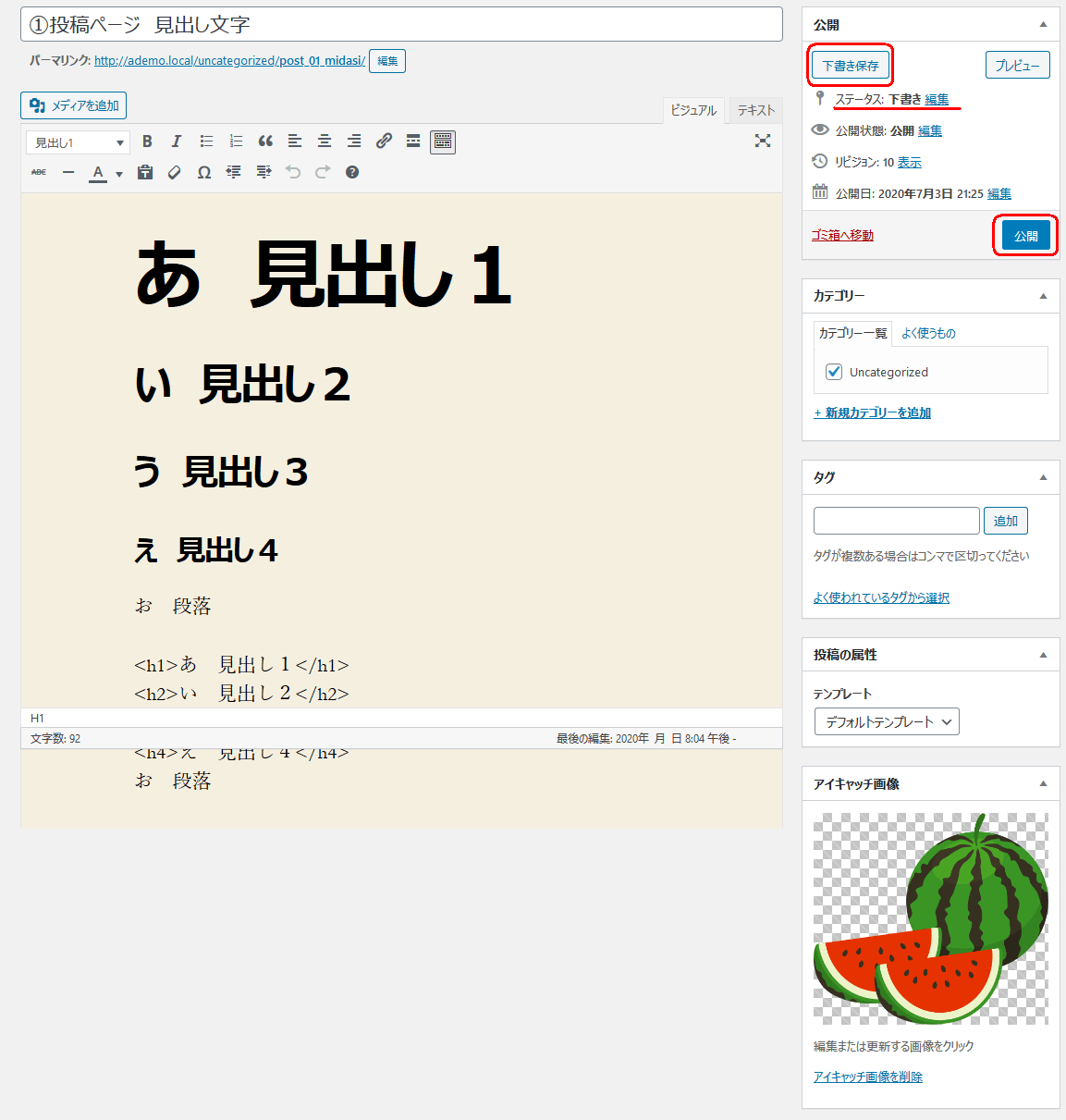Open よく使われているタグから選択 link
The height and width of the screenshot is (1120, 1066).
(881, 597)
